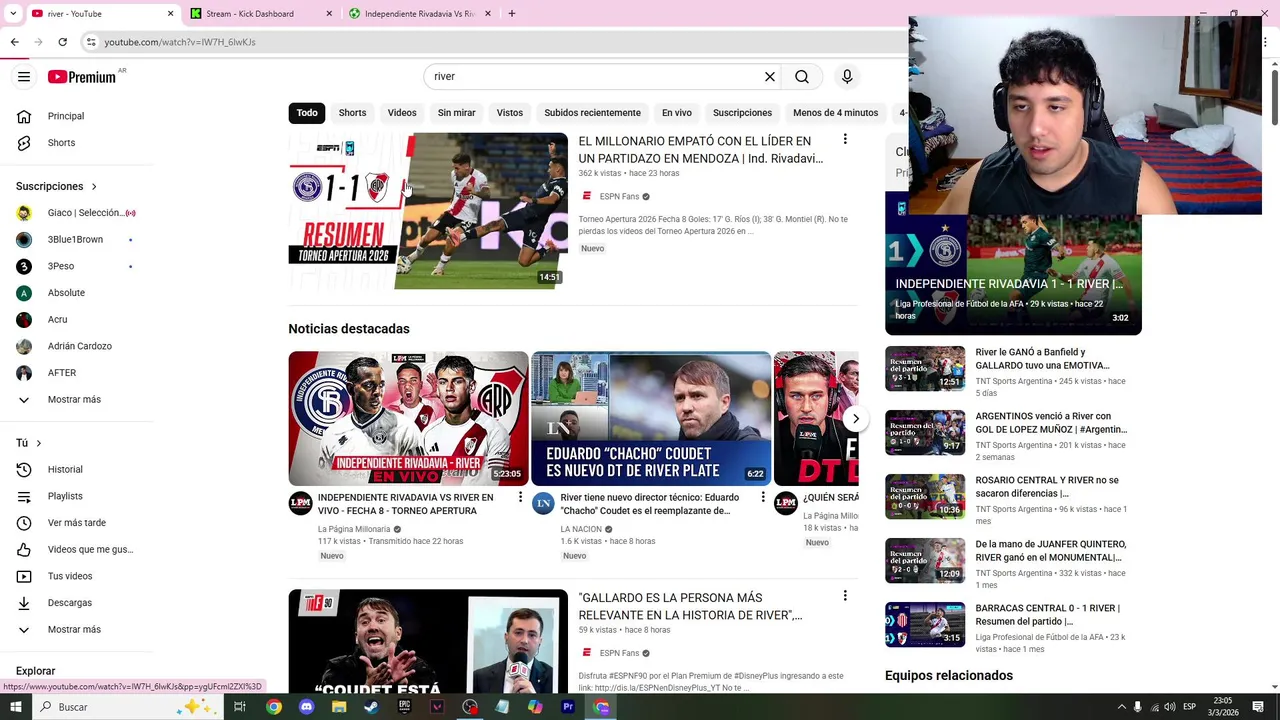Play River le GANÓ a Banfield thumbnail
The width and height of the screenshot is (1280, 720).
[925, 368]
